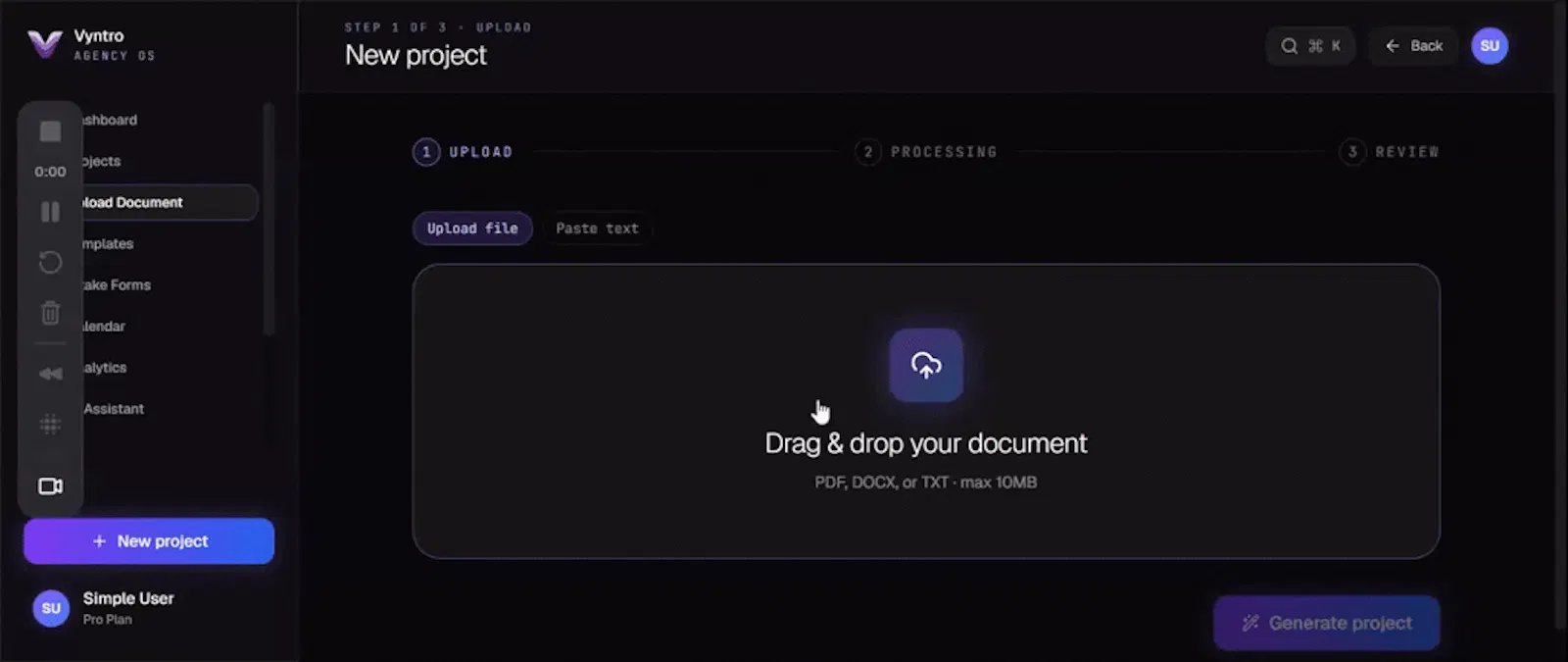
Task: Delete the recording with the trash icon
Action: (50, 313)
